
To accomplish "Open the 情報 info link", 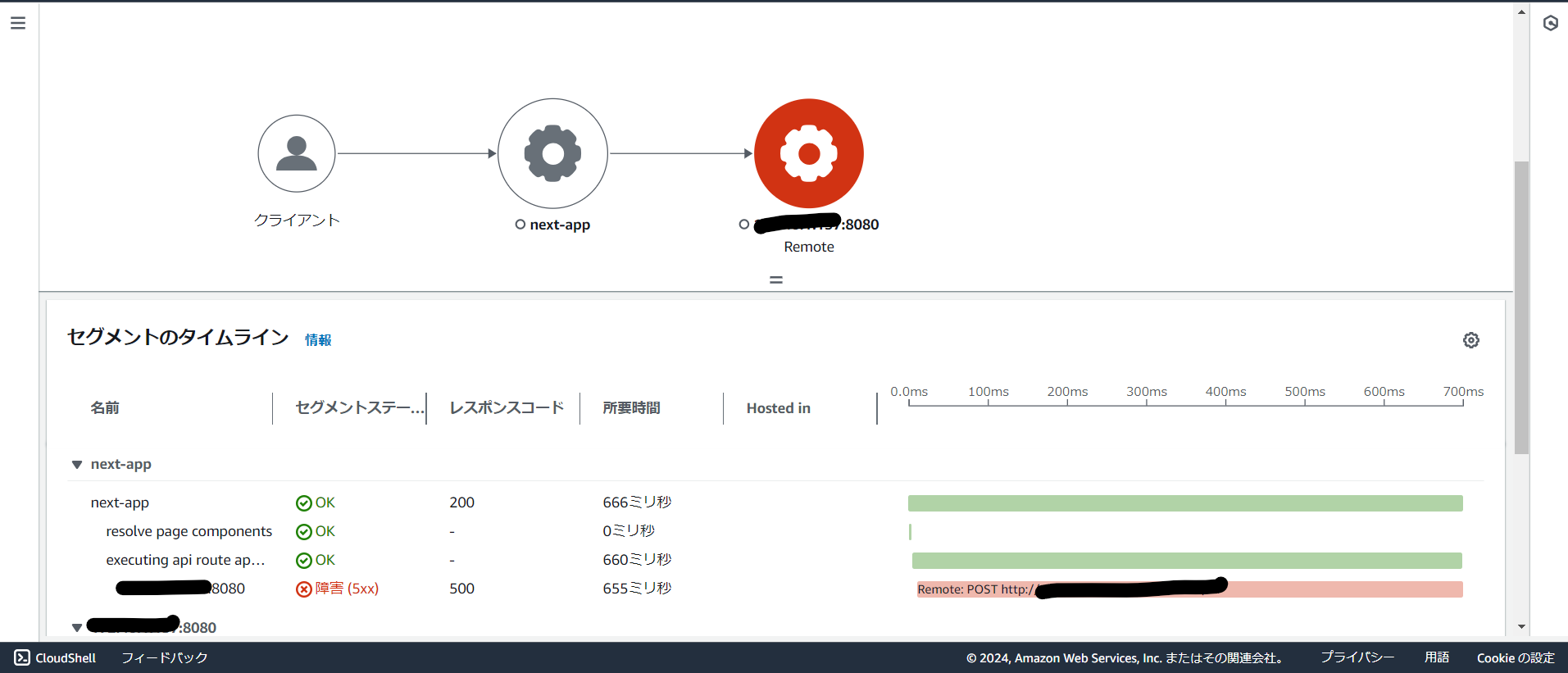I will point(318,339).
